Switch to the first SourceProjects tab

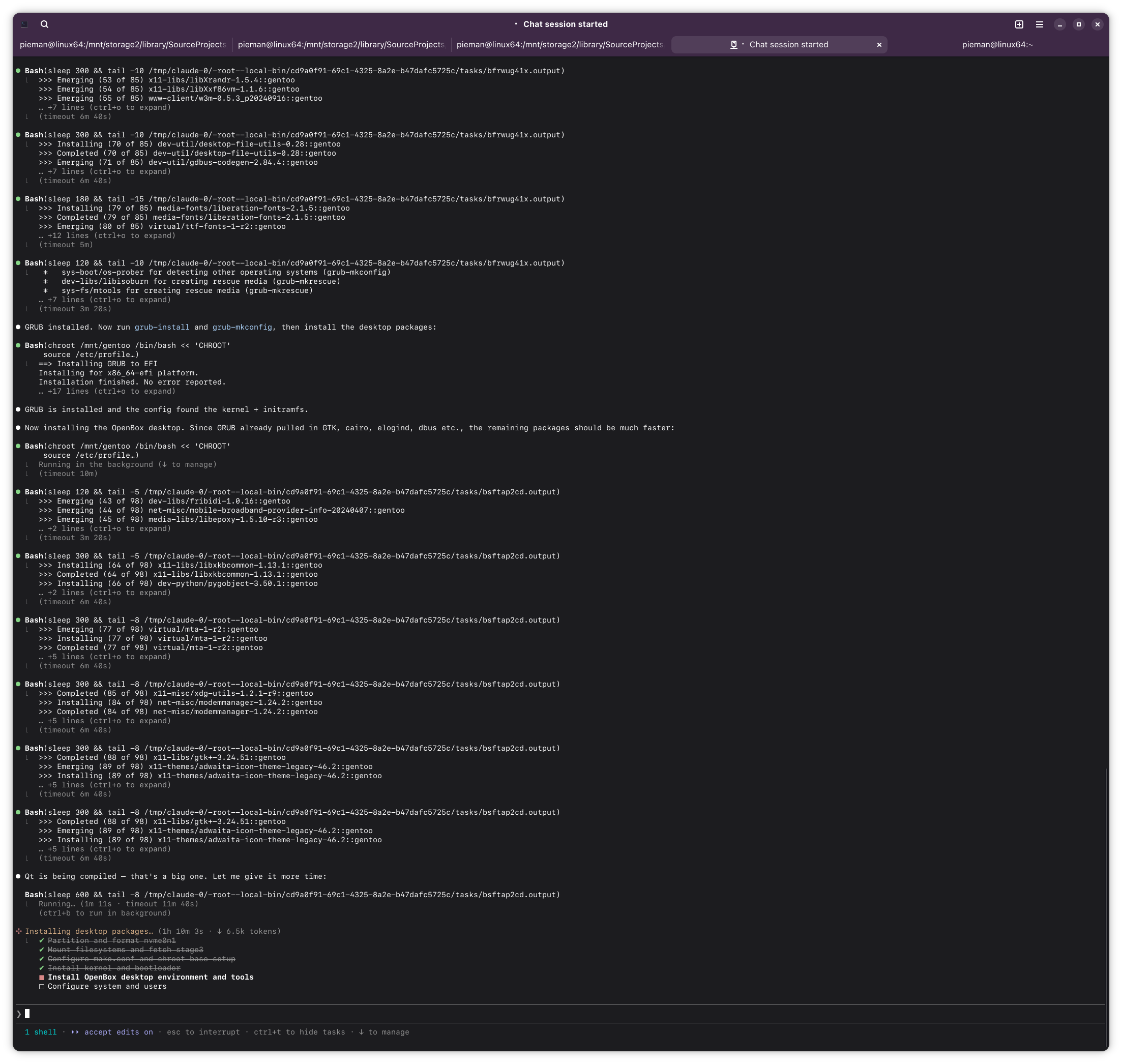click(123, 45)
